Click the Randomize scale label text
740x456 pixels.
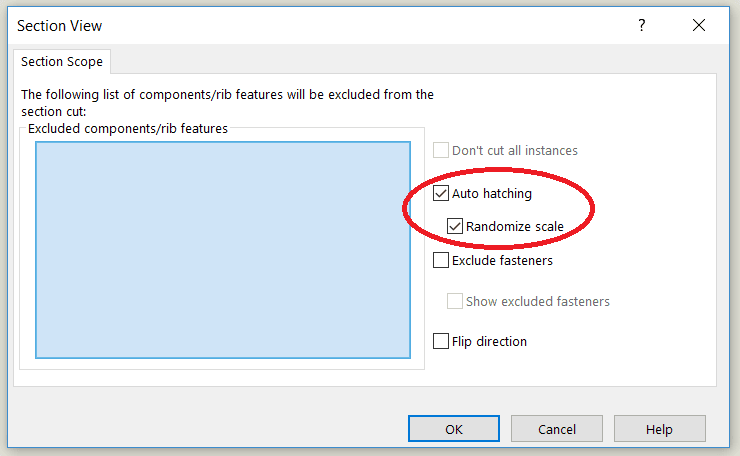click(514, 227)
